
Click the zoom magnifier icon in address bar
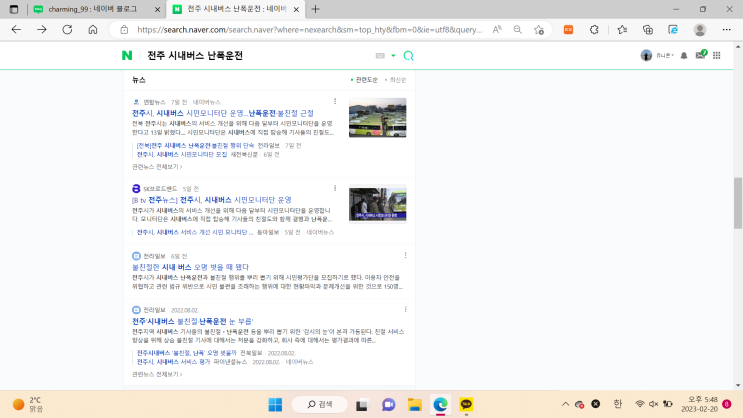click(x=517, y=30)
